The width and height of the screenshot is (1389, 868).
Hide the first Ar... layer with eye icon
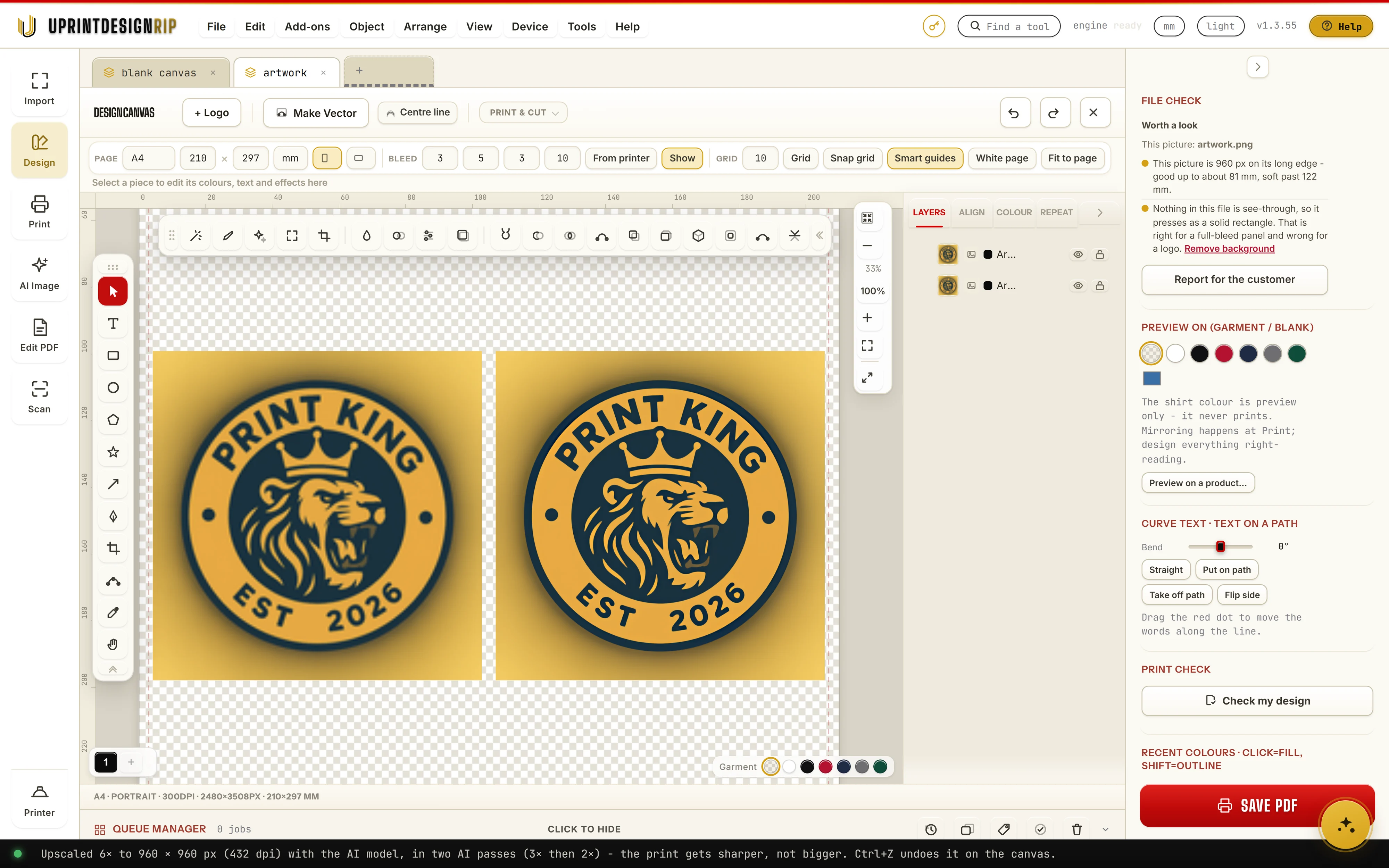(1078, 254)
